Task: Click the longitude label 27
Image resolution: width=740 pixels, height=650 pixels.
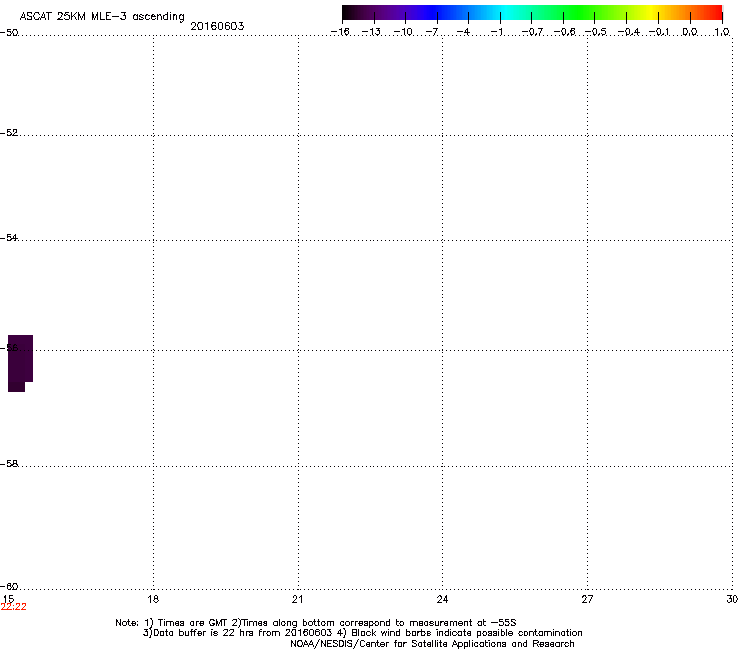Action: pos(587,599)
